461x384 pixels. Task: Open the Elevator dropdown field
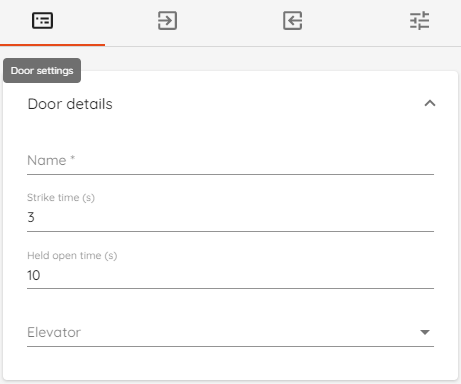click(230, 332)
